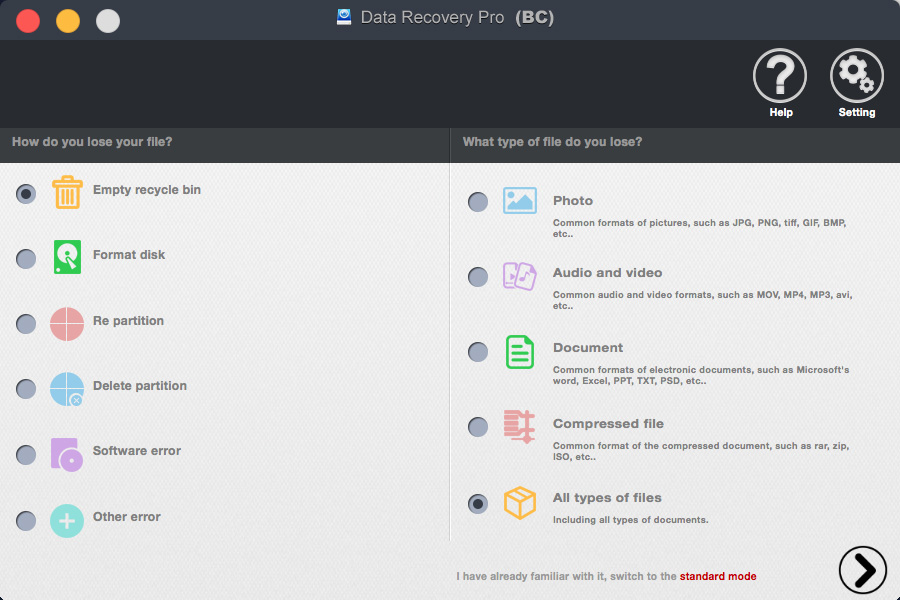
Task: Select the Format disk radio button
Action: click(26, 259)
